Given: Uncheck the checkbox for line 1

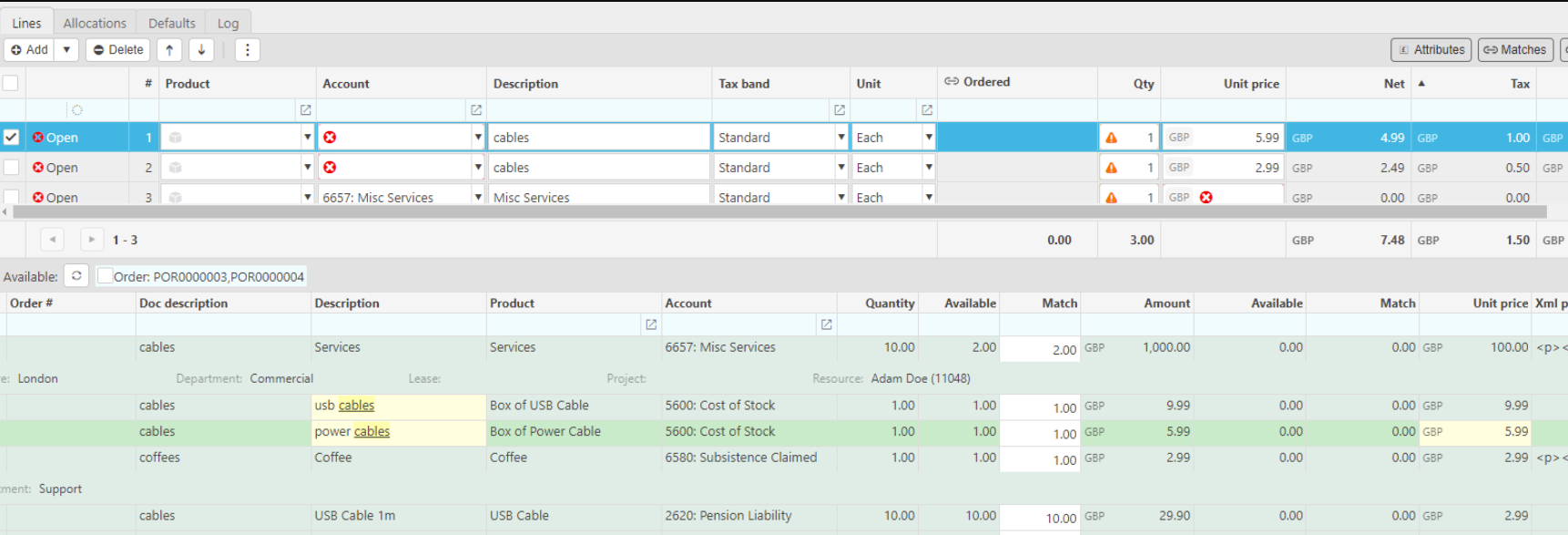Looking at the screenshot, I should coord(11,137).
